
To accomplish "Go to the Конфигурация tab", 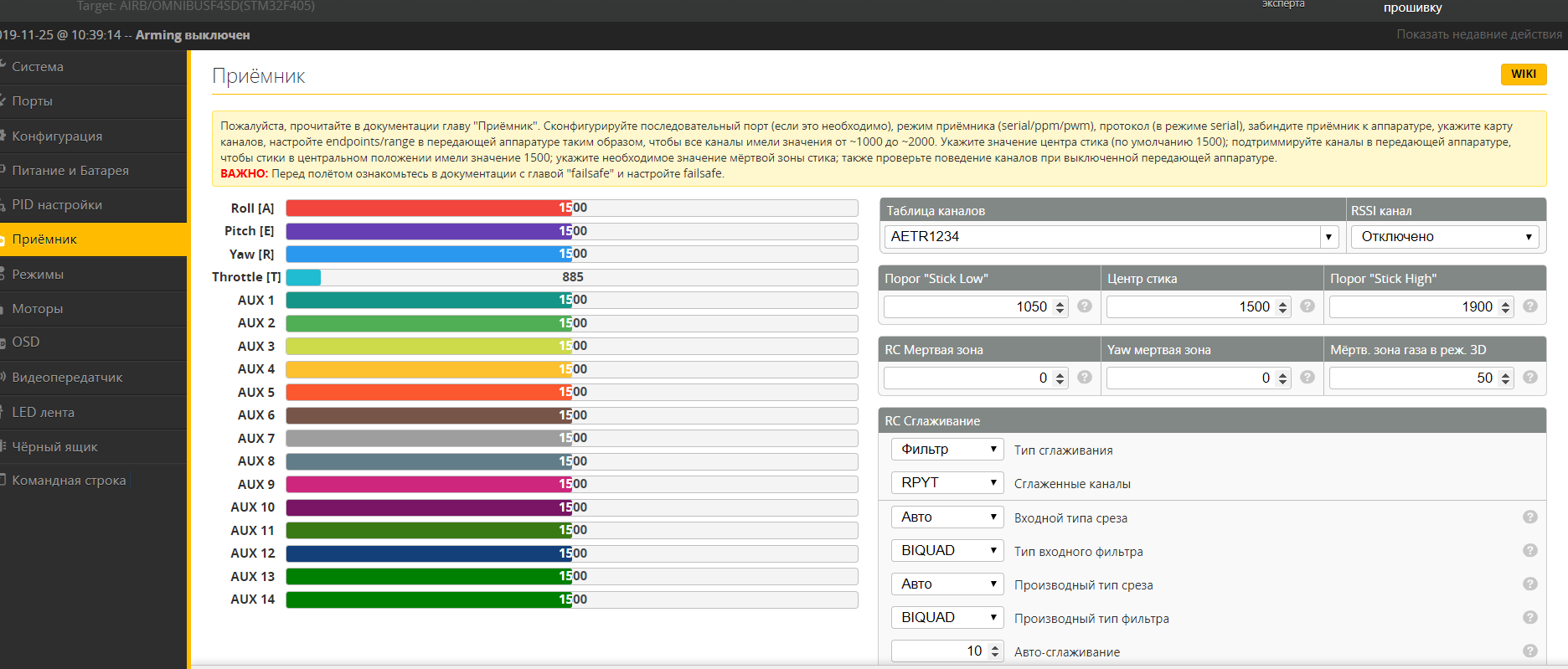I will click(57, 136).
